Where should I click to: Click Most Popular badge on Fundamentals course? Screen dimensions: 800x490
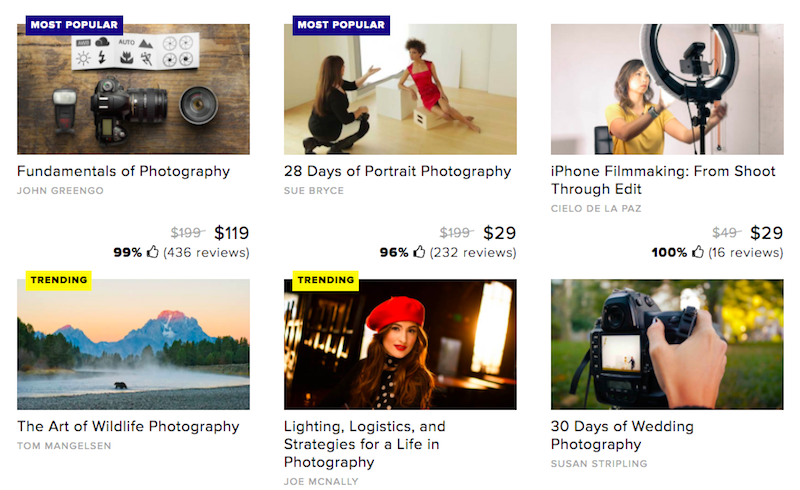click(x=74, y=25)
